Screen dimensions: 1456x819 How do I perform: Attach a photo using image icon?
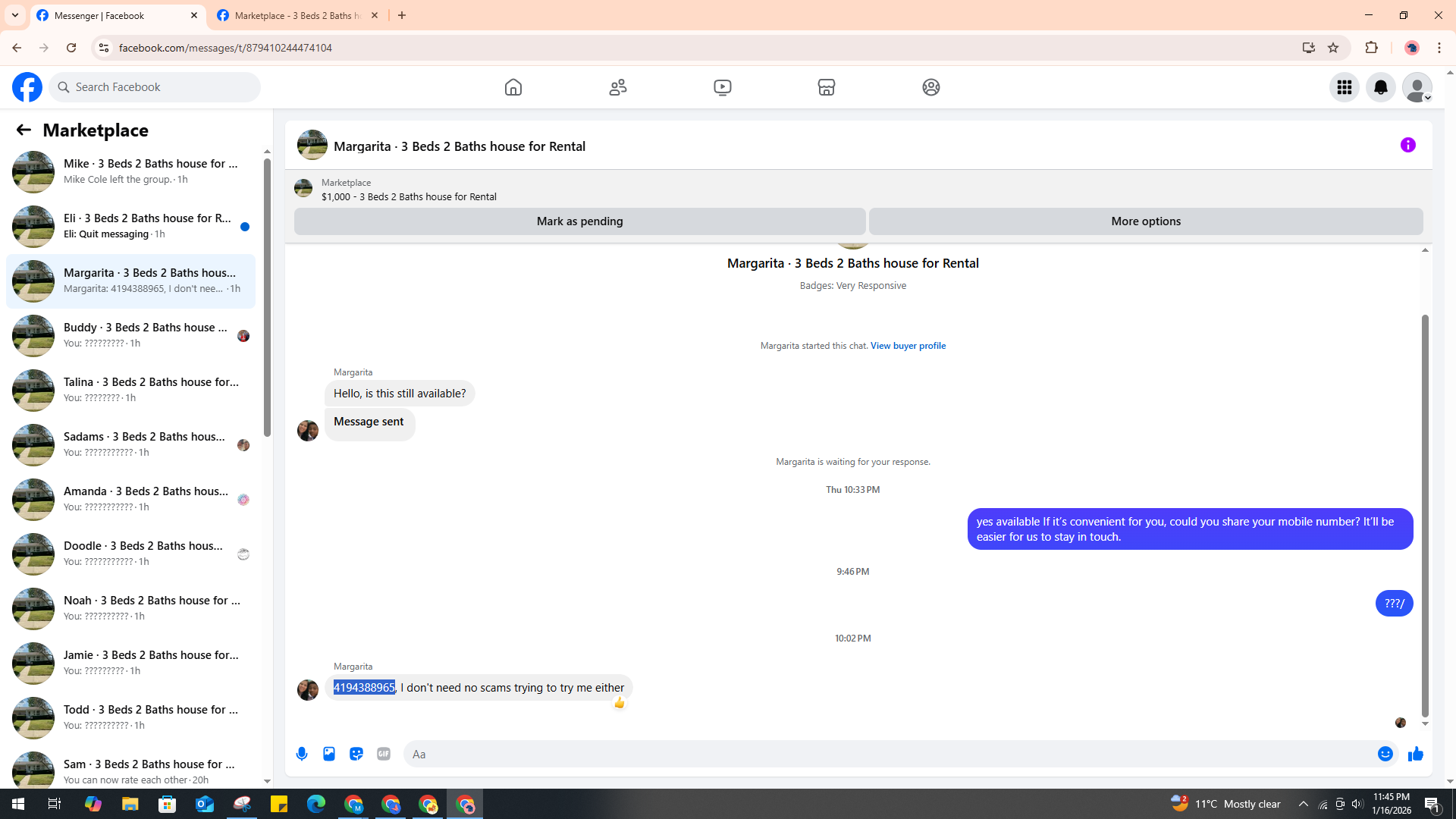coord(329,754)
